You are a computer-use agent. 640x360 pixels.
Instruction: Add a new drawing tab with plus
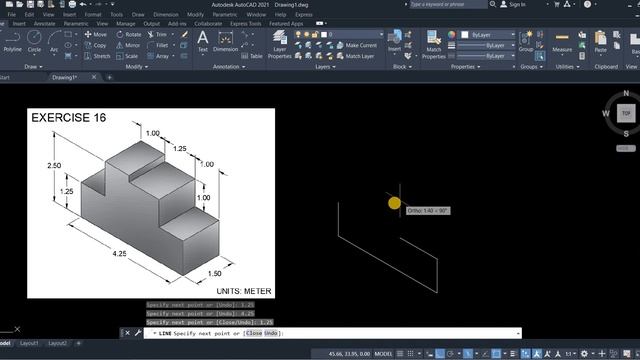coord(109,77)
